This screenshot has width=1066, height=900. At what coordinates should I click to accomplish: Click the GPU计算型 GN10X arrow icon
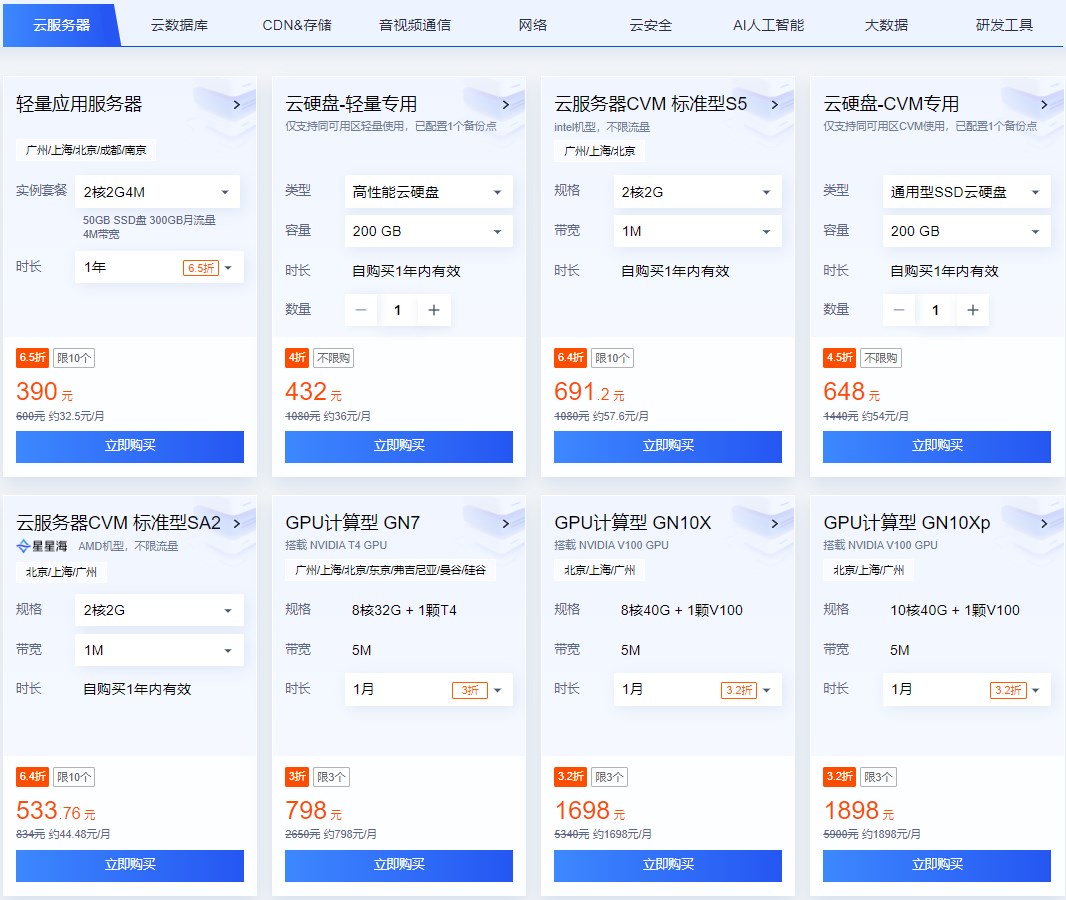(x=774, y=522)
